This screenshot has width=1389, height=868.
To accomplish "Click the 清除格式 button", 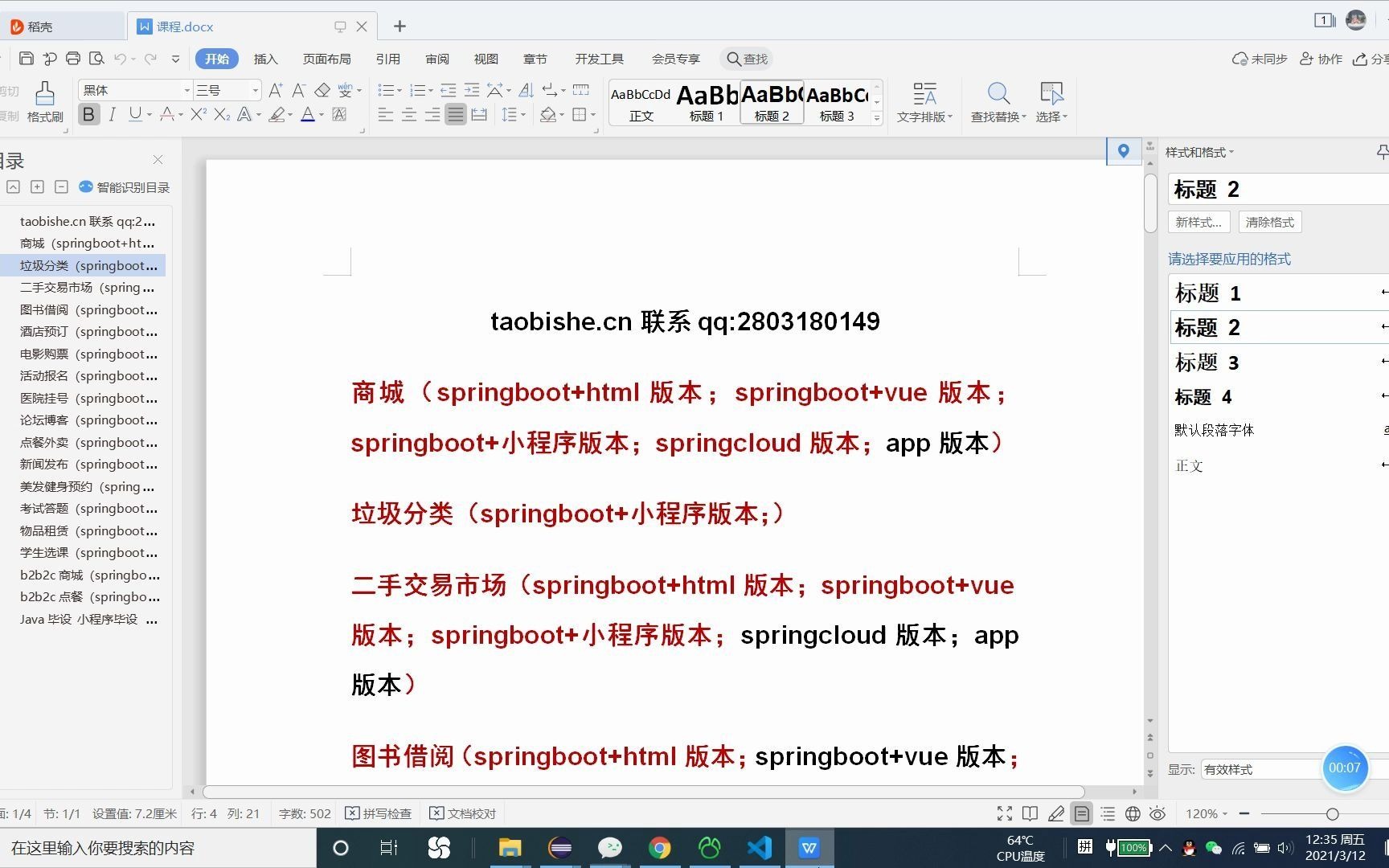I will pos(1270,222).
